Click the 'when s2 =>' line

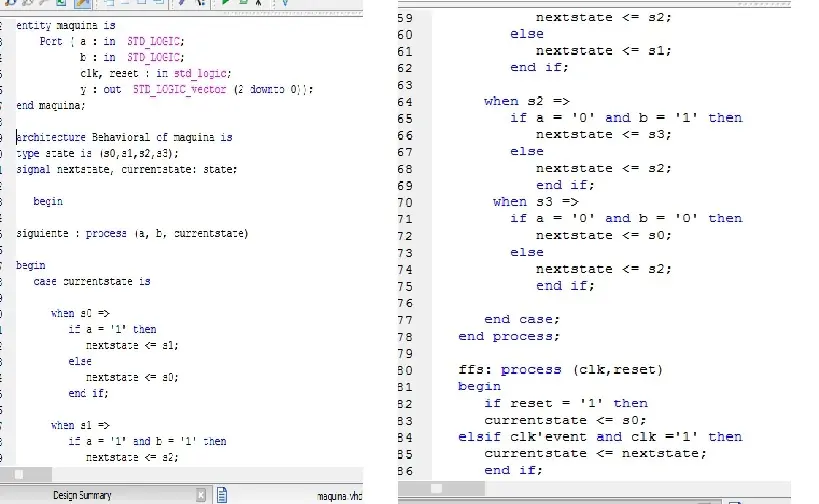click(526, 101)
